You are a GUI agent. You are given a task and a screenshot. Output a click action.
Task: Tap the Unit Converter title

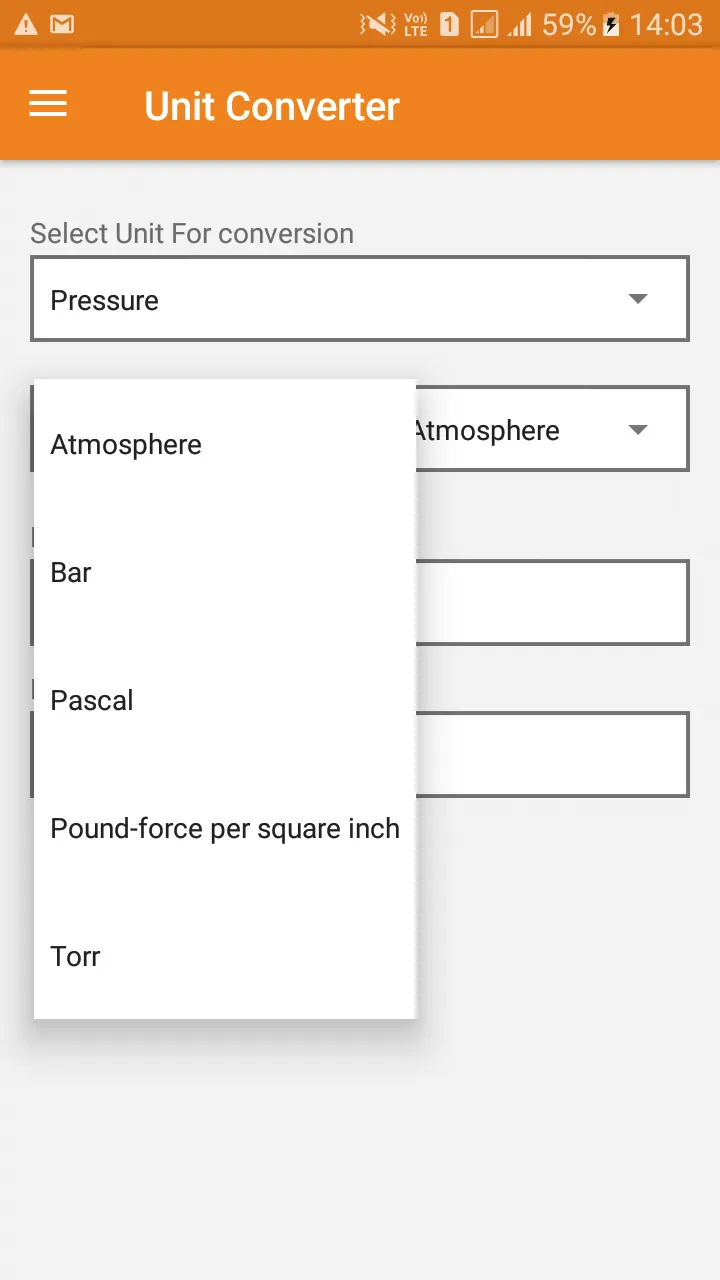pos(272,106)
